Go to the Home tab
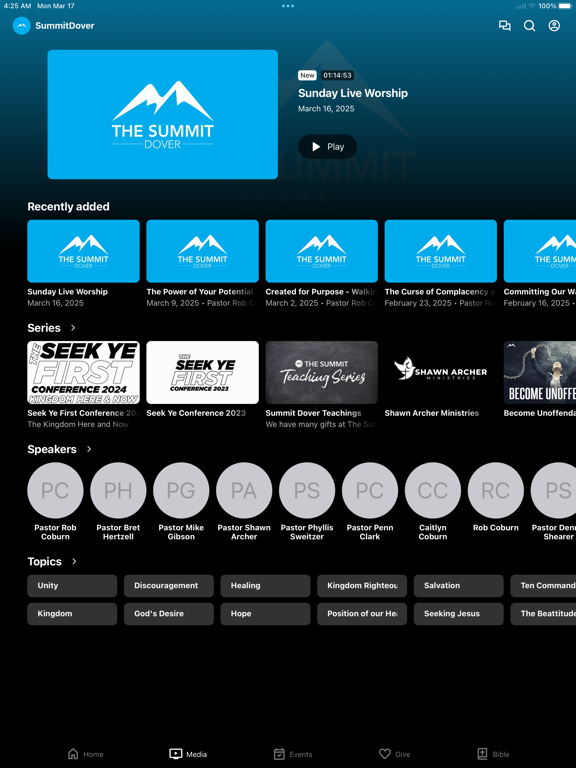 [x=86, y=754]
